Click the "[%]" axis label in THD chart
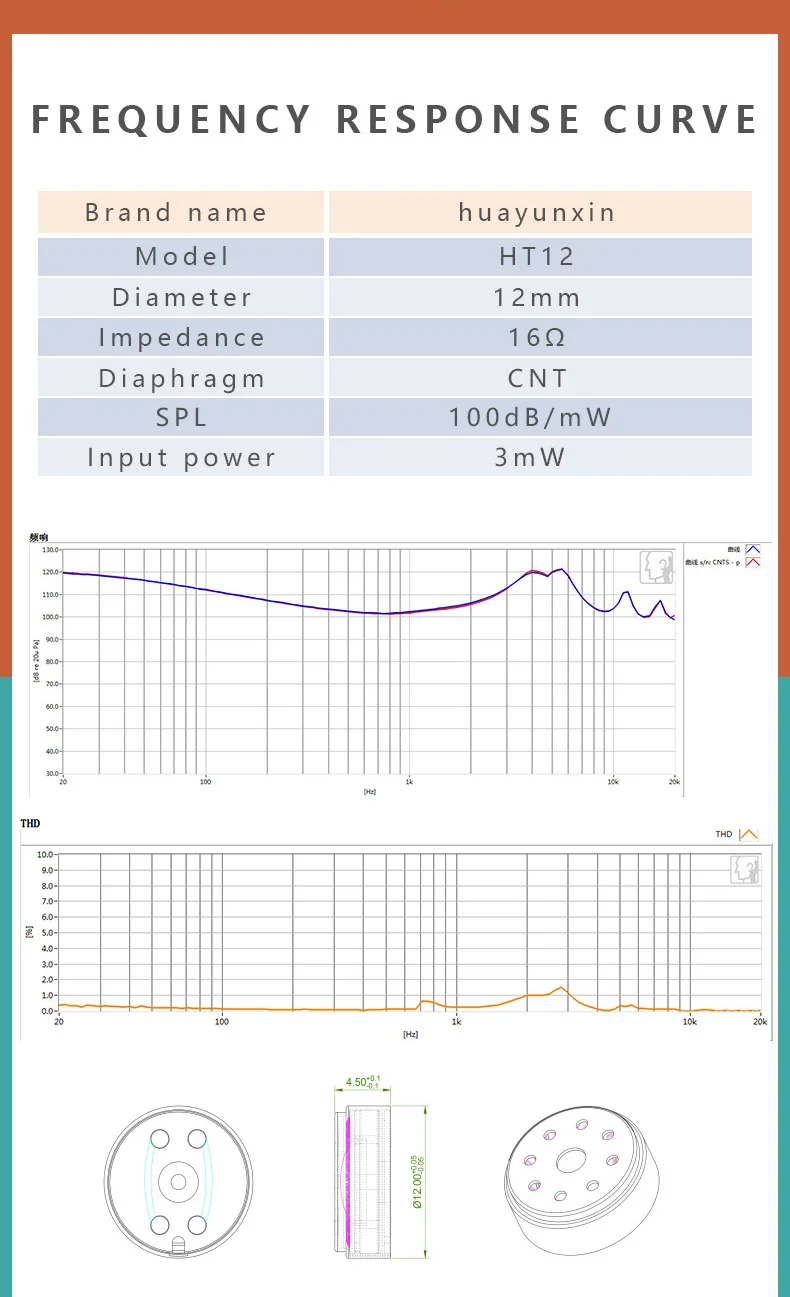This screenshot has height=1297, width=790. pos(29,931)
